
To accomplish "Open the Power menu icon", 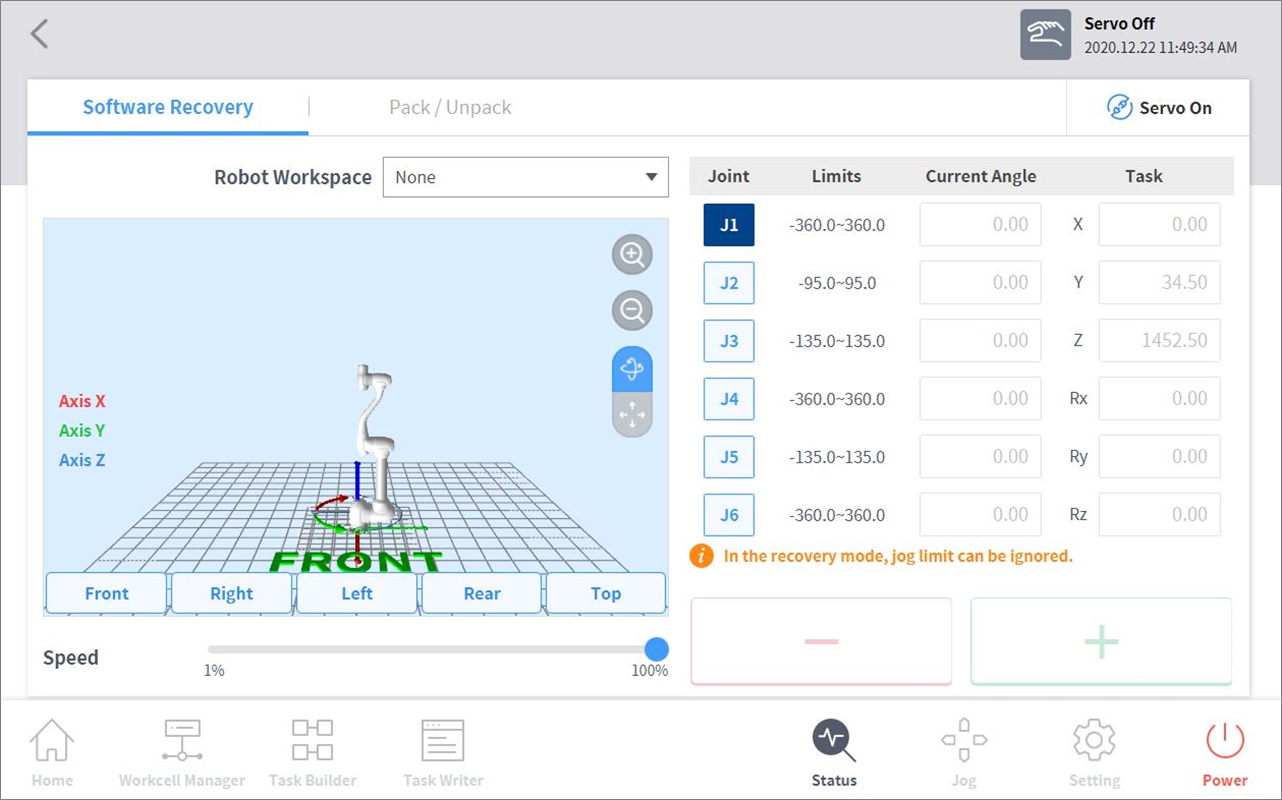I will pyautogui.click(x=1224, y=743).
